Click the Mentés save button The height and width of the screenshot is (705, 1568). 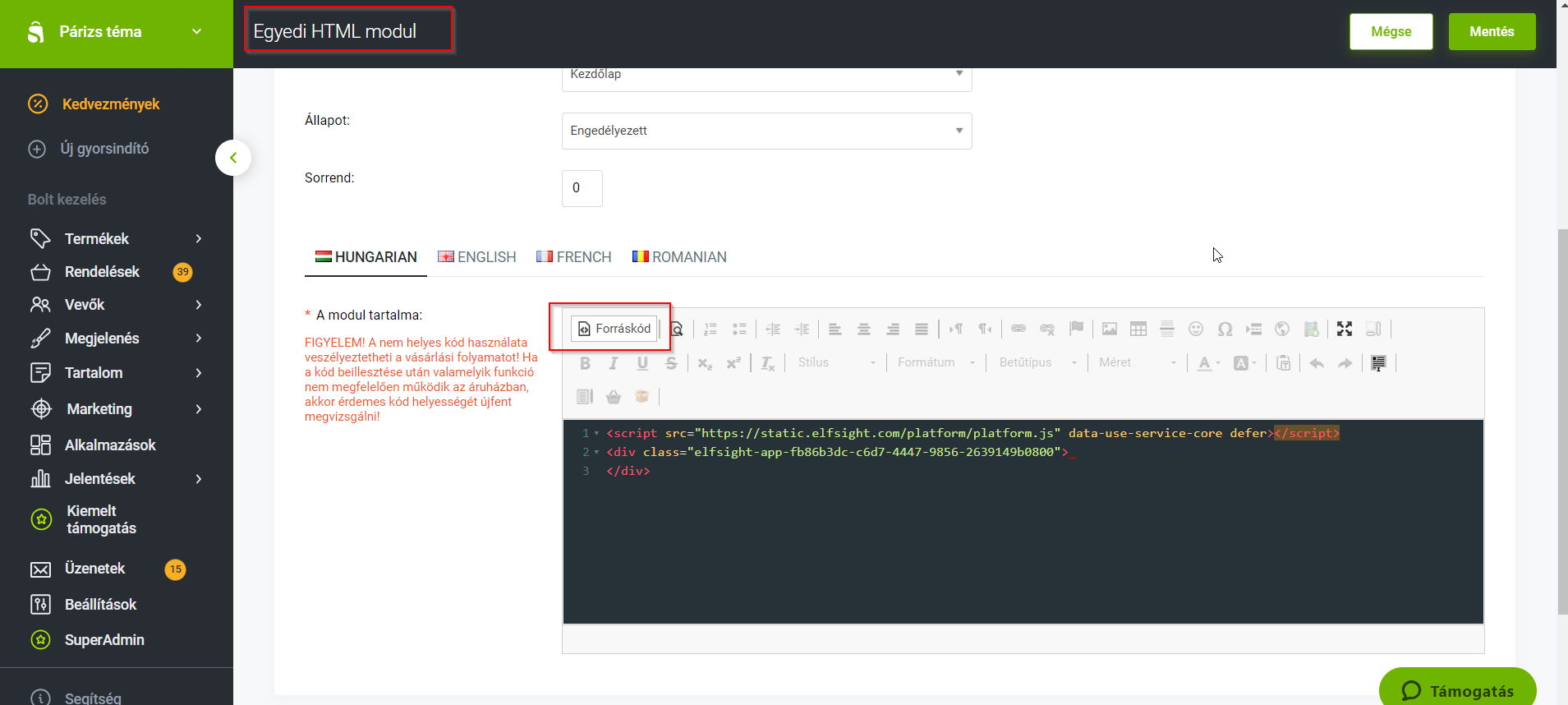[x=1492, y=32]
